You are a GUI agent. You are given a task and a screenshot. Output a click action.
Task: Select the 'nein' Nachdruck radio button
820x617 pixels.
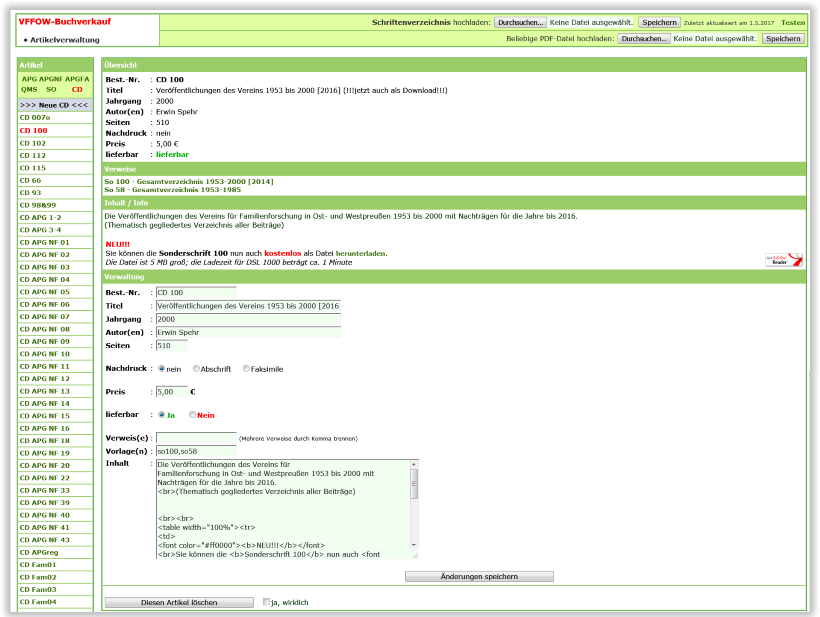point(162,369)
